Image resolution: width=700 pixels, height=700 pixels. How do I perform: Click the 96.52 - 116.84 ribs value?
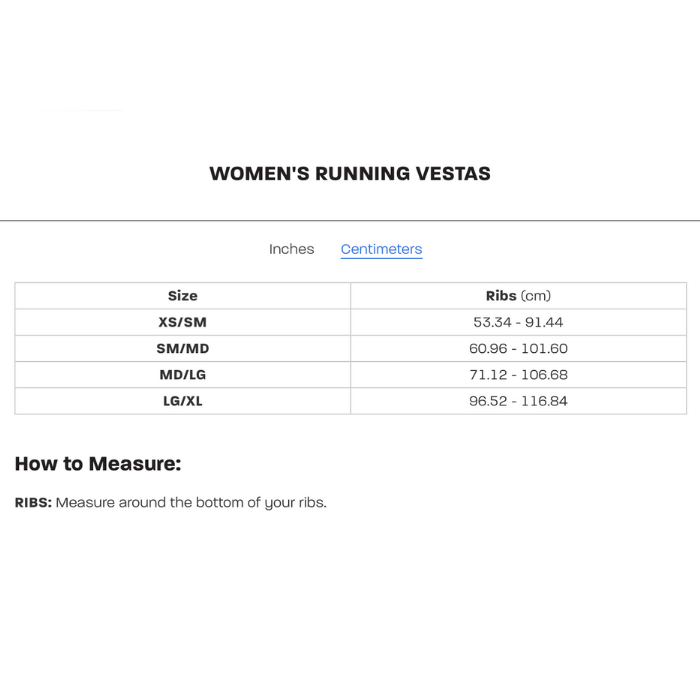[518, 401]
